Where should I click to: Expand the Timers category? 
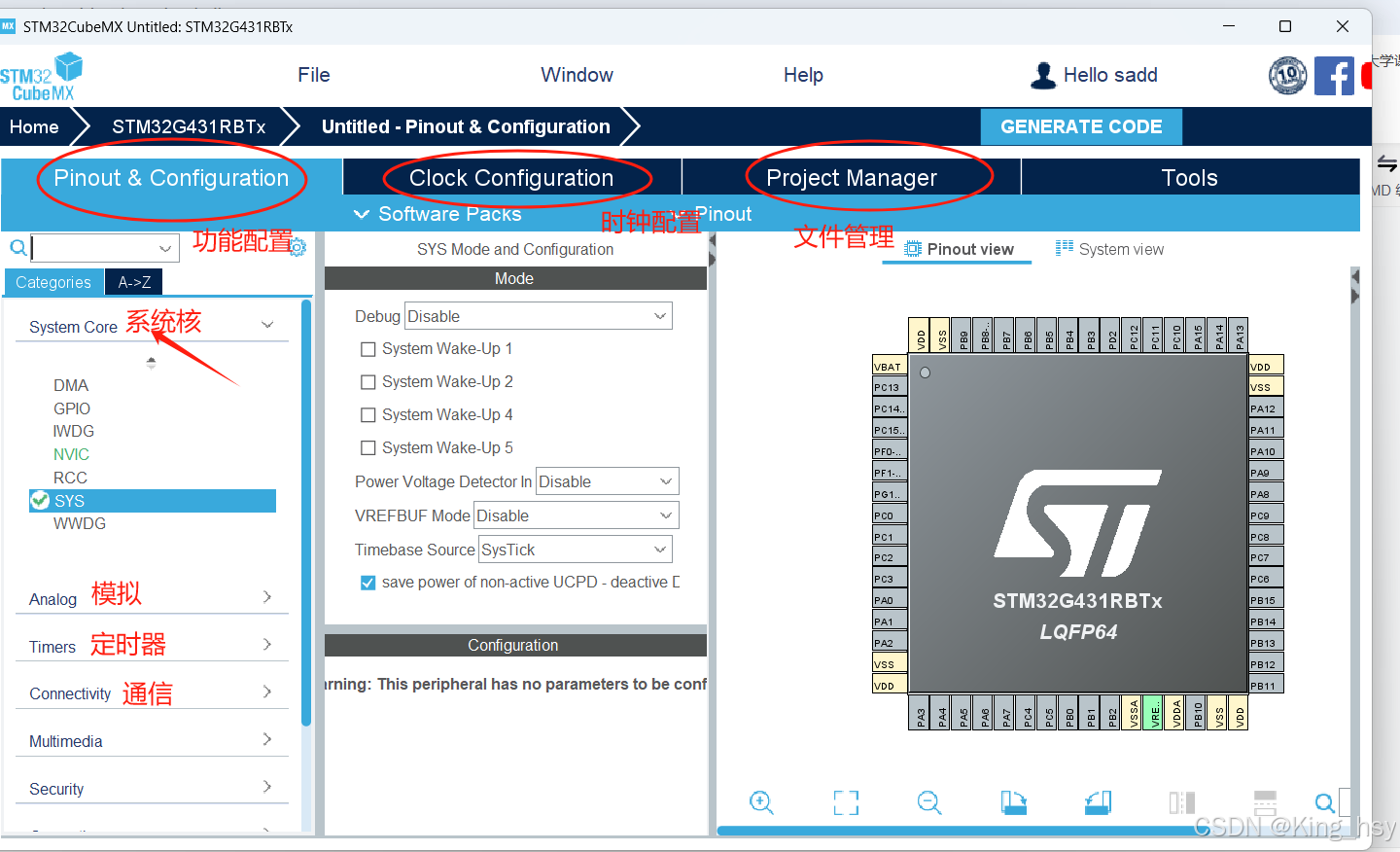(267, 644)
